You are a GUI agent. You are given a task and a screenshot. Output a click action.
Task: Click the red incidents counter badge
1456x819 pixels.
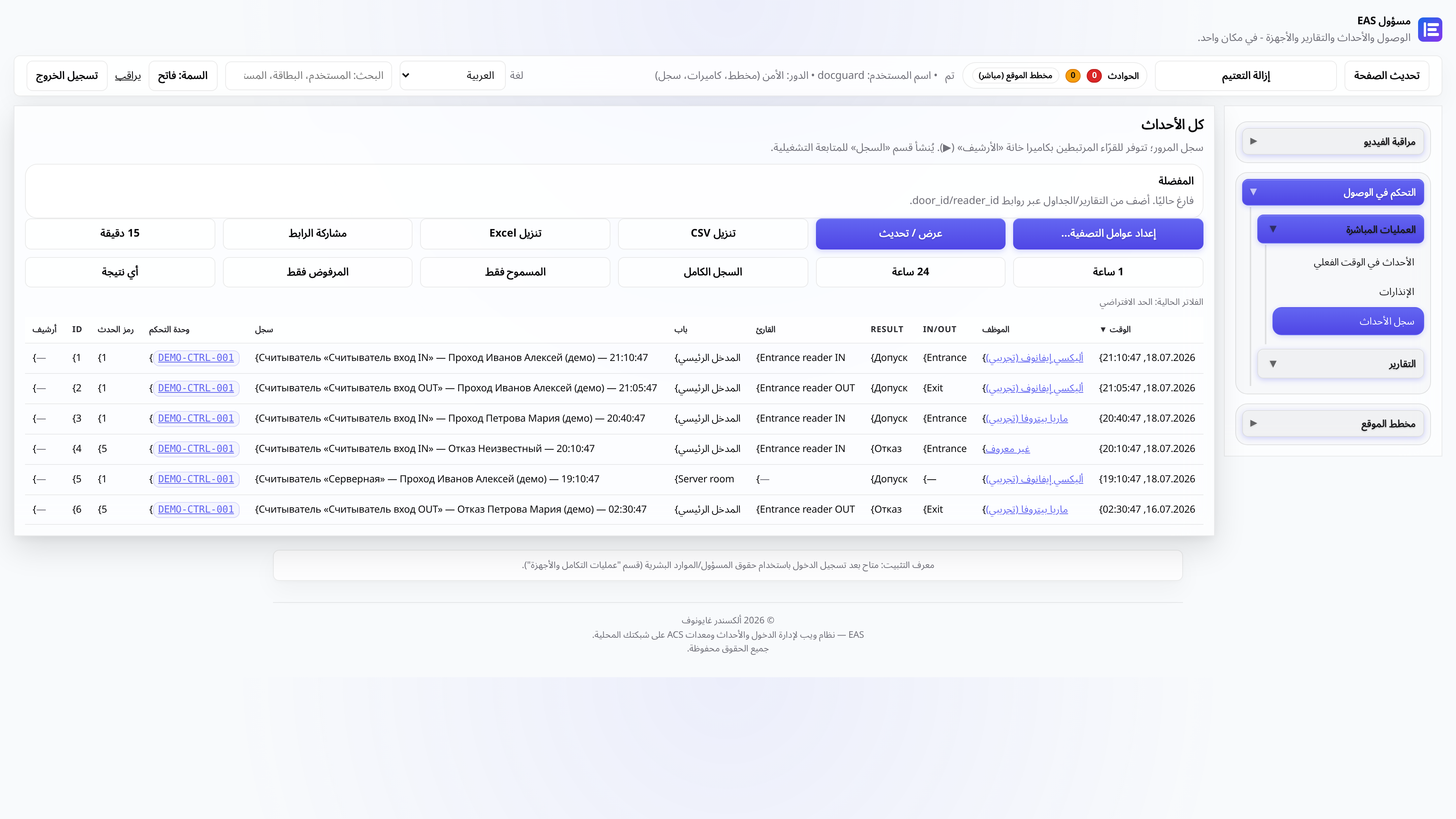click(1094, 75)
